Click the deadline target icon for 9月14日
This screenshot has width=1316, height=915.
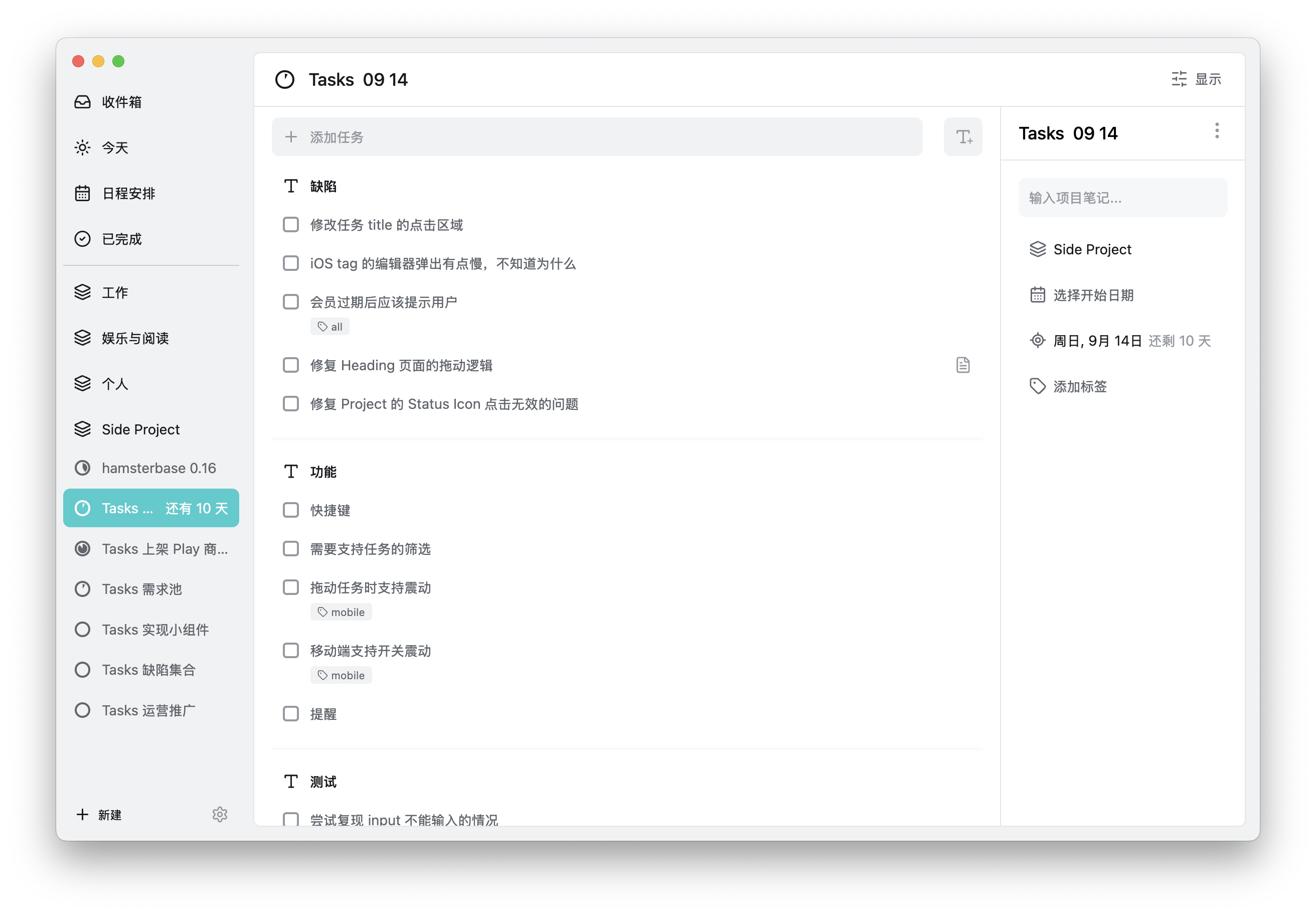pyautogui.click(x=1038, y=341)
